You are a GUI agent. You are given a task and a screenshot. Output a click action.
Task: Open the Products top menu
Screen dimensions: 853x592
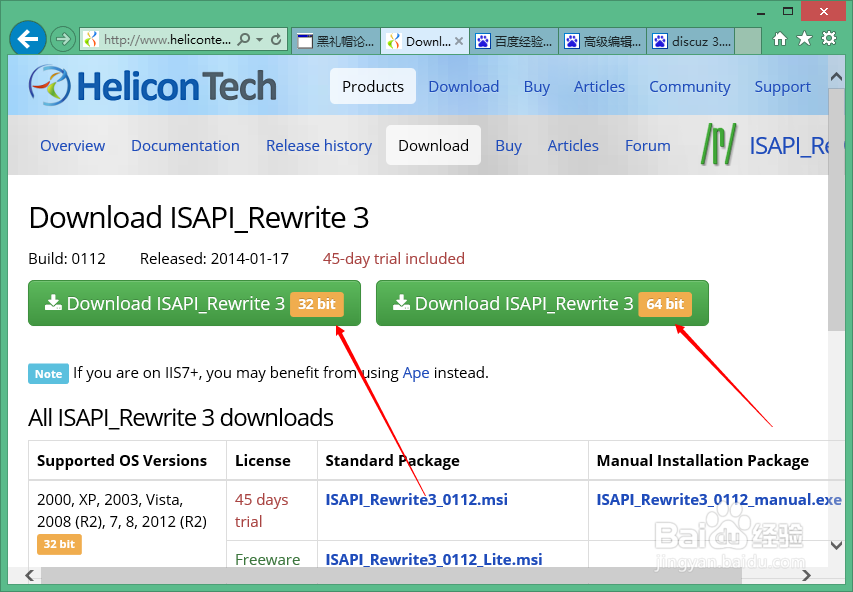[x=373, y=87]
